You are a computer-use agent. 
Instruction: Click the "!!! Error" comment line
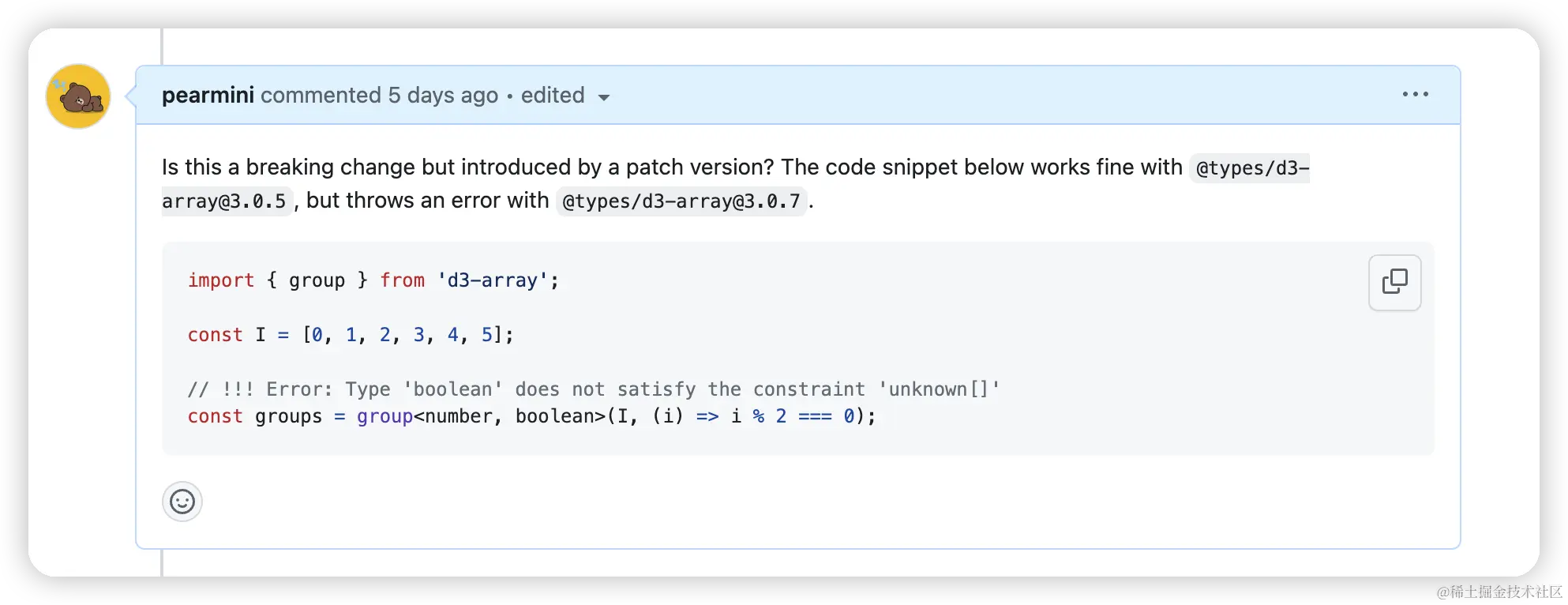tap(593, 389)
